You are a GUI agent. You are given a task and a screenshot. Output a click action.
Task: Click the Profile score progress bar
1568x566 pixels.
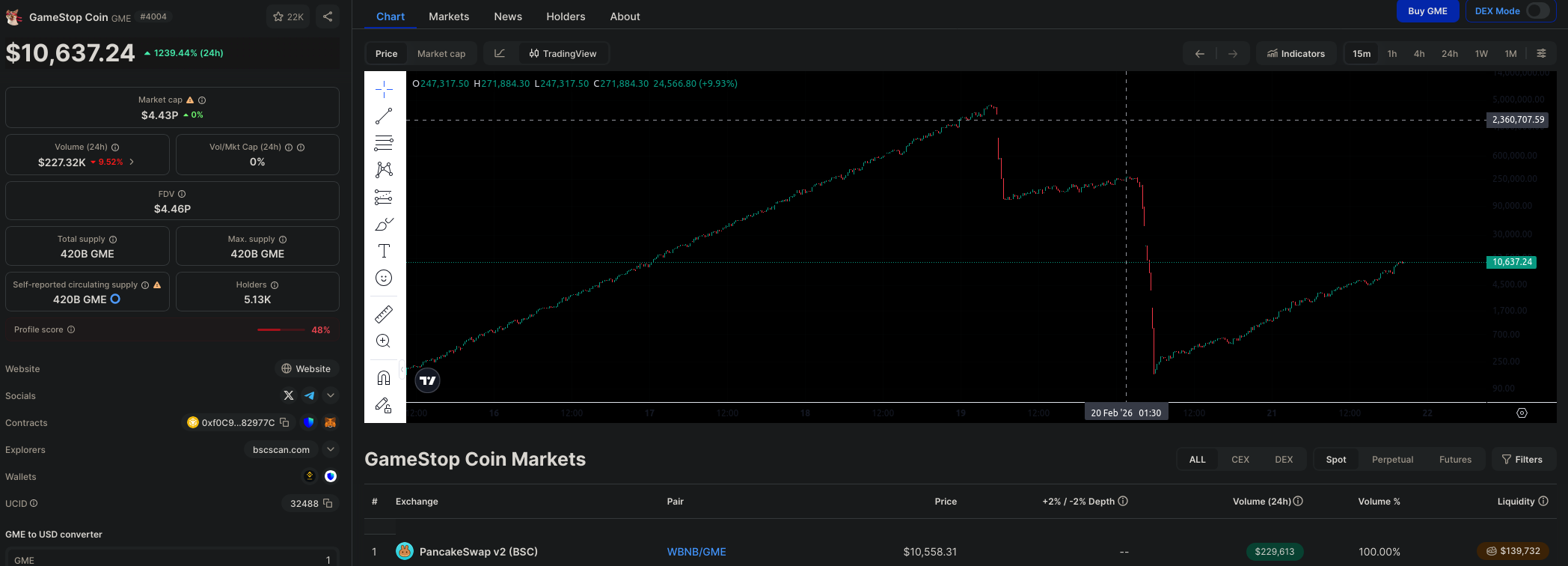(x=281, y=329)
